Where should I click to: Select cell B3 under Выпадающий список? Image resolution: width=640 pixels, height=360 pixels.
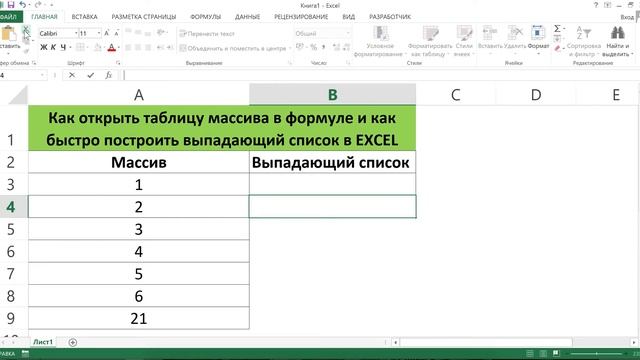click(x=333, y=184)
